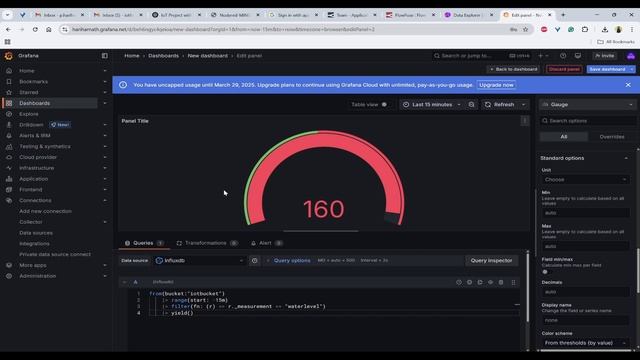The width and height of the screenshot is (640, 360).
Task: Expand Query options link
Action: [292, 260]
